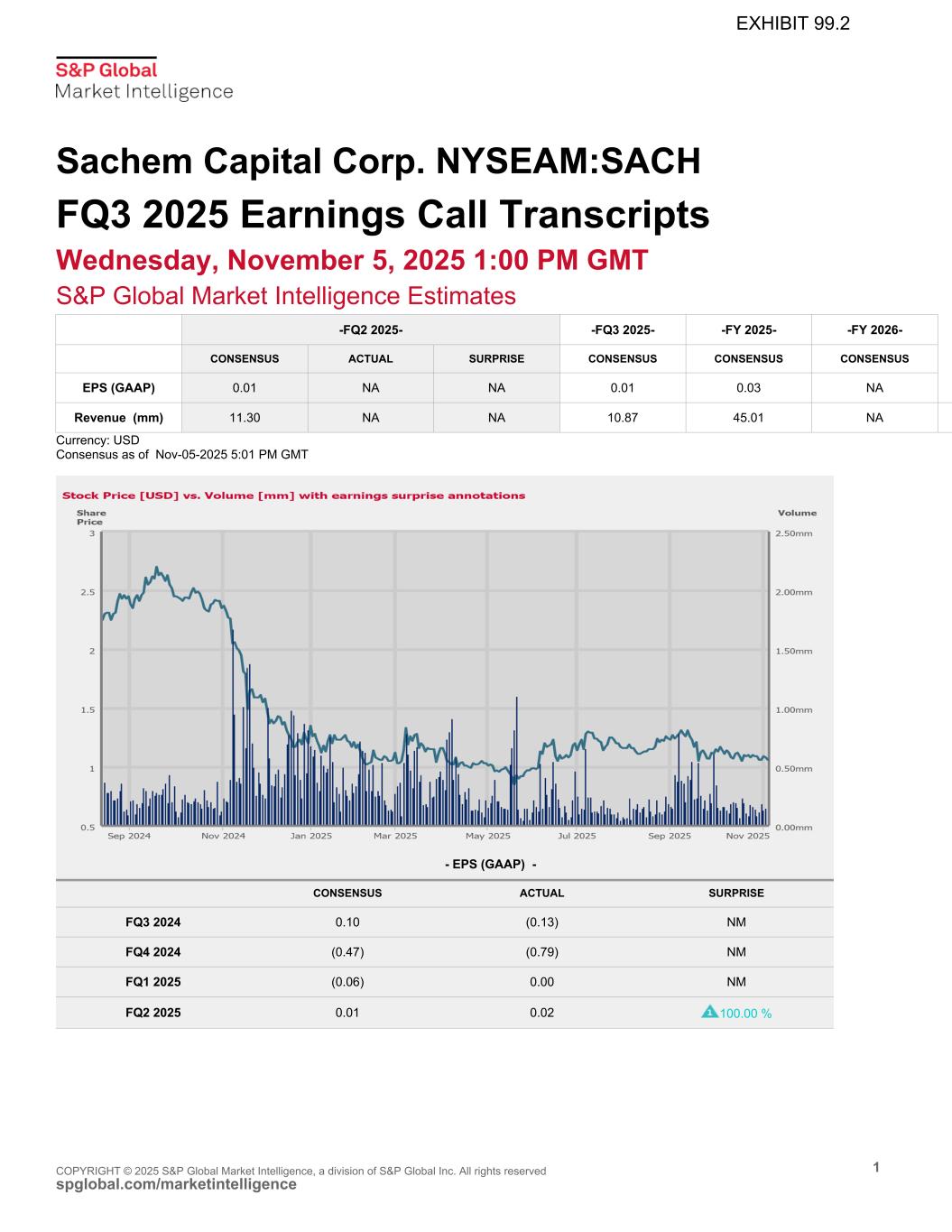Click the FQ3 2025 Earnings Call Transcripts heading
952x1232 pixels.
tap(382, 215)
